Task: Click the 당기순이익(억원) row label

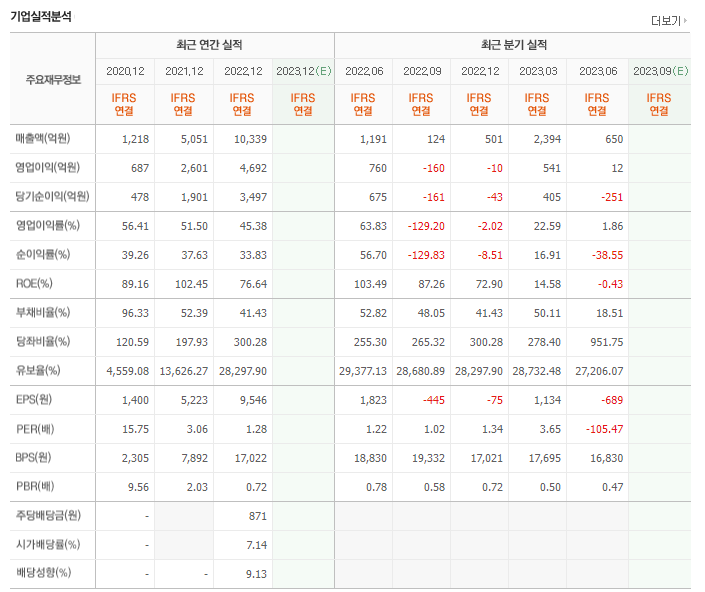Action: (x=52, y=196)
